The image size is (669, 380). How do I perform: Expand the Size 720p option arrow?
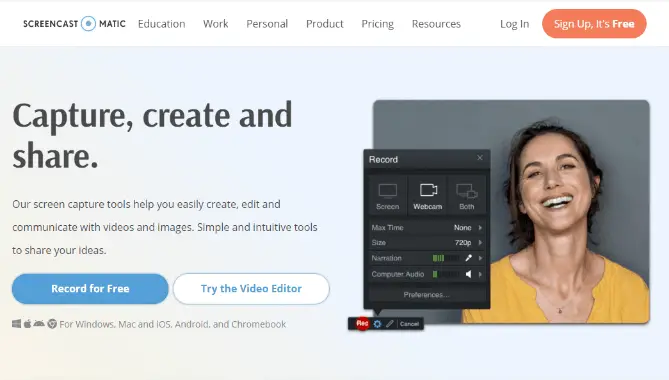pos(480,243)
